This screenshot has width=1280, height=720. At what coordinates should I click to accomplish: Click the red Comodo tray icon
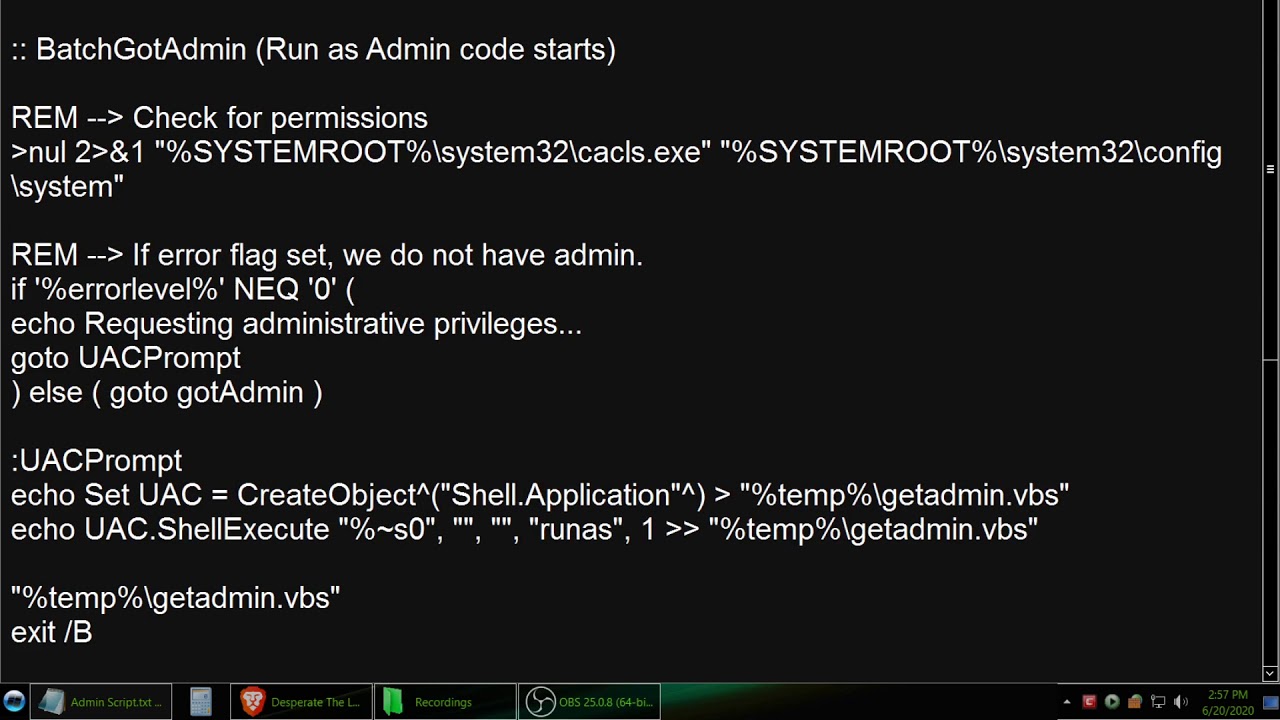[1089, 702]
